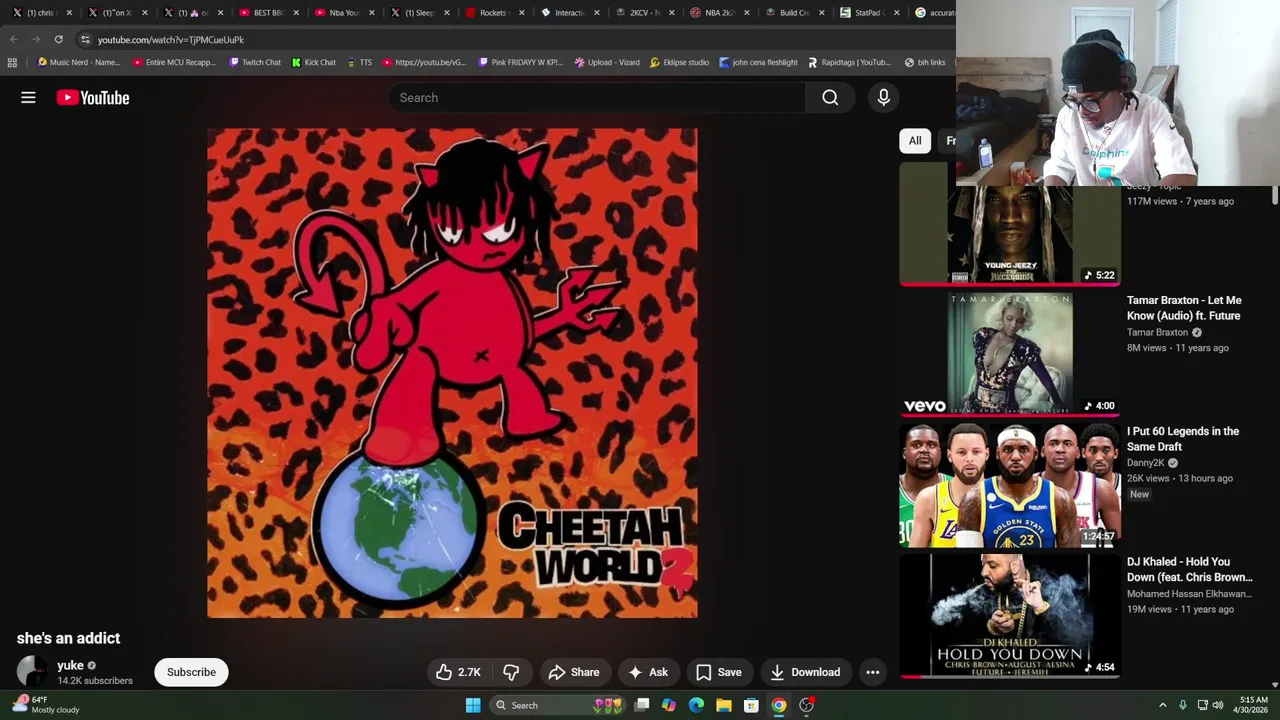
Task: Click the YouTube search magnifier button
Action: pos(830,97)
